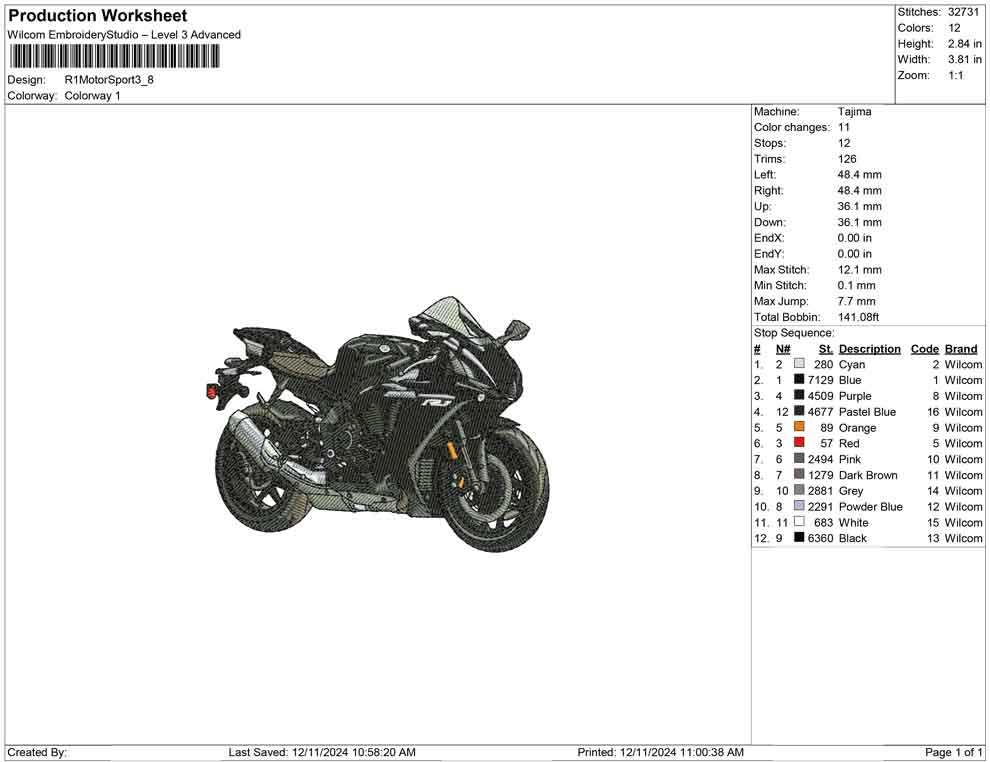Image resolution: width=990 pixels, height=762 pixels.
Task: Click the Powder Blue color swatch
Action: tap(798, 506)
